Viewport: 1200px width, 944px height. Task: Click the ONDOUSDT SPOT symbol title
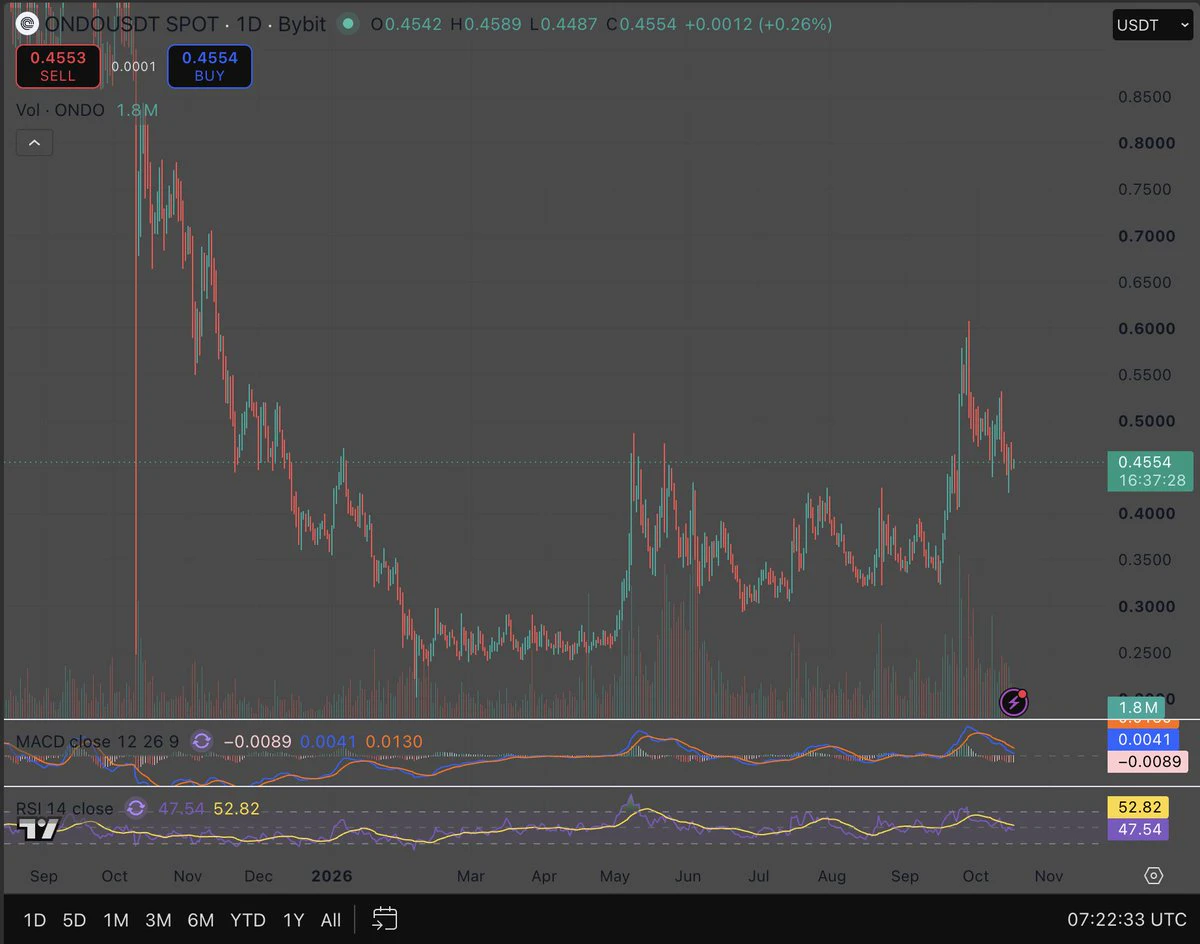[x=132, y=24]
